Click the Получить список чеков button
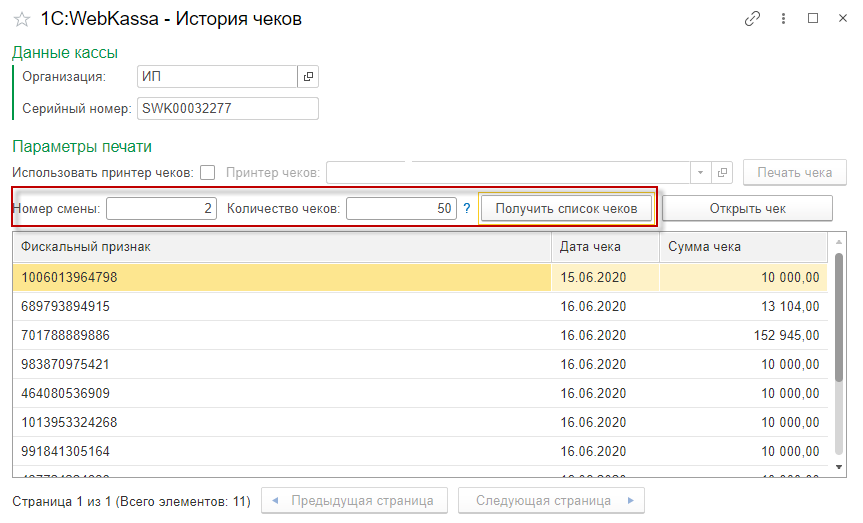The width and height of the screenshot is (863, 523). 566,209
